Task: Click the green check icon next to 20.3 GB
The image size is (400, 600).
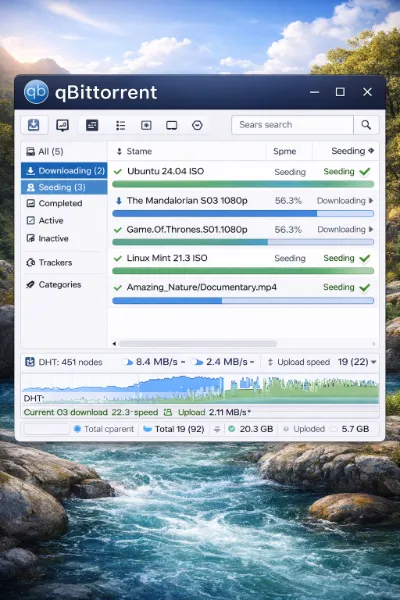Action: [x=232, y=429]
